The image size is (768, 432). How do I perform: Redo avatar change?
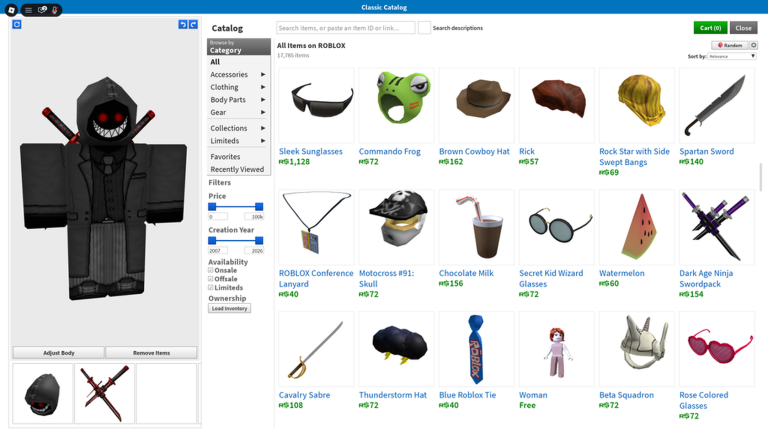tap(193, 24)
